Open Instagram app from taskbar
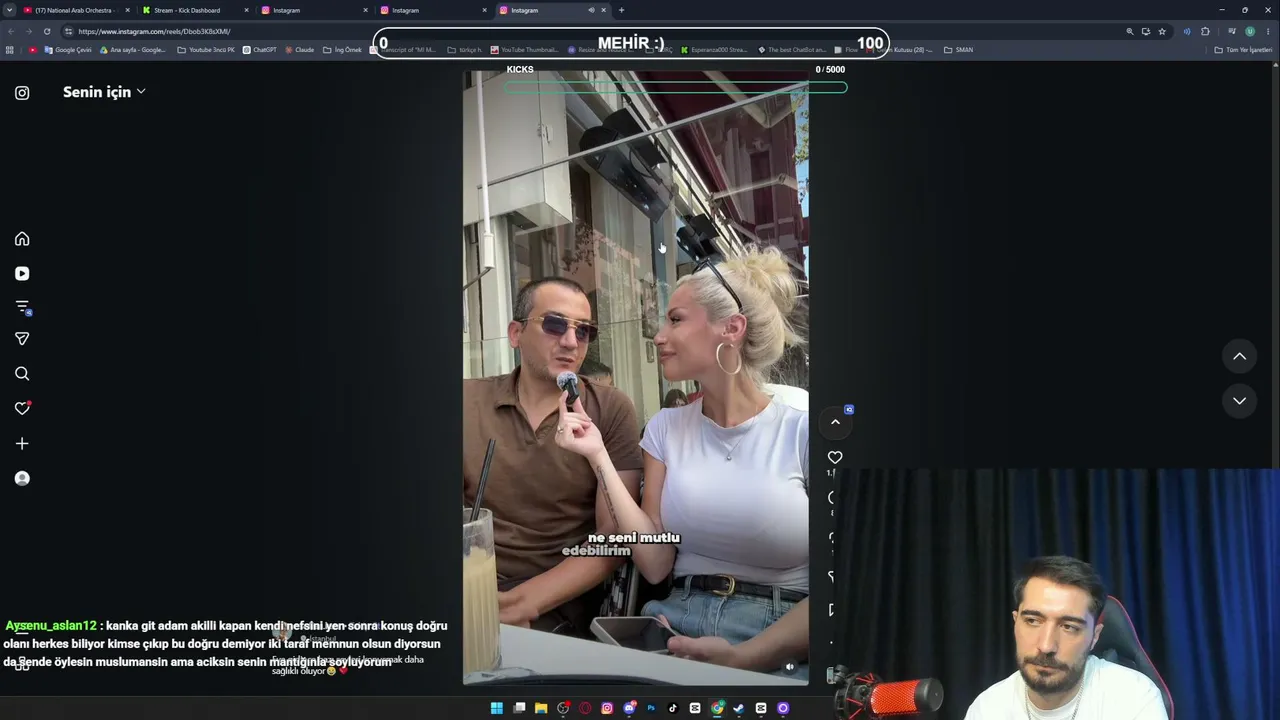 click(x=607, y=708)
